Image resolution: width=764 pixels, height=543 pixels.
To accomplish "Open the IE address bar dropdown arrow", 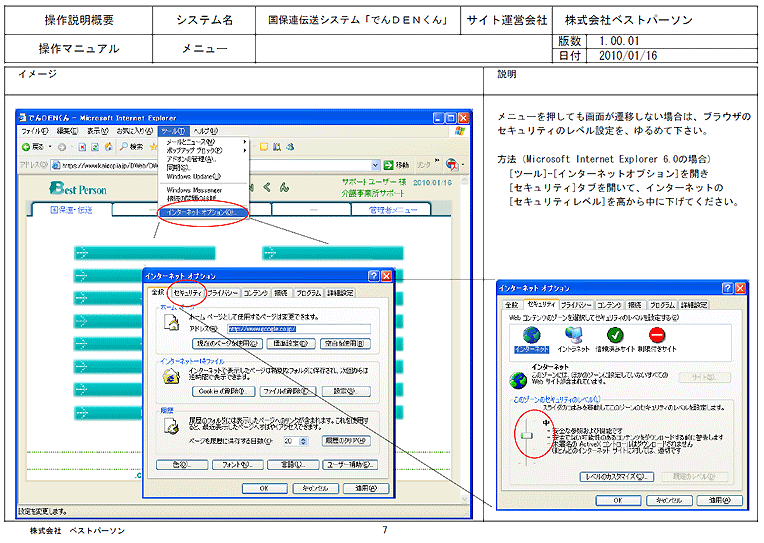I will tap(375, 165).
